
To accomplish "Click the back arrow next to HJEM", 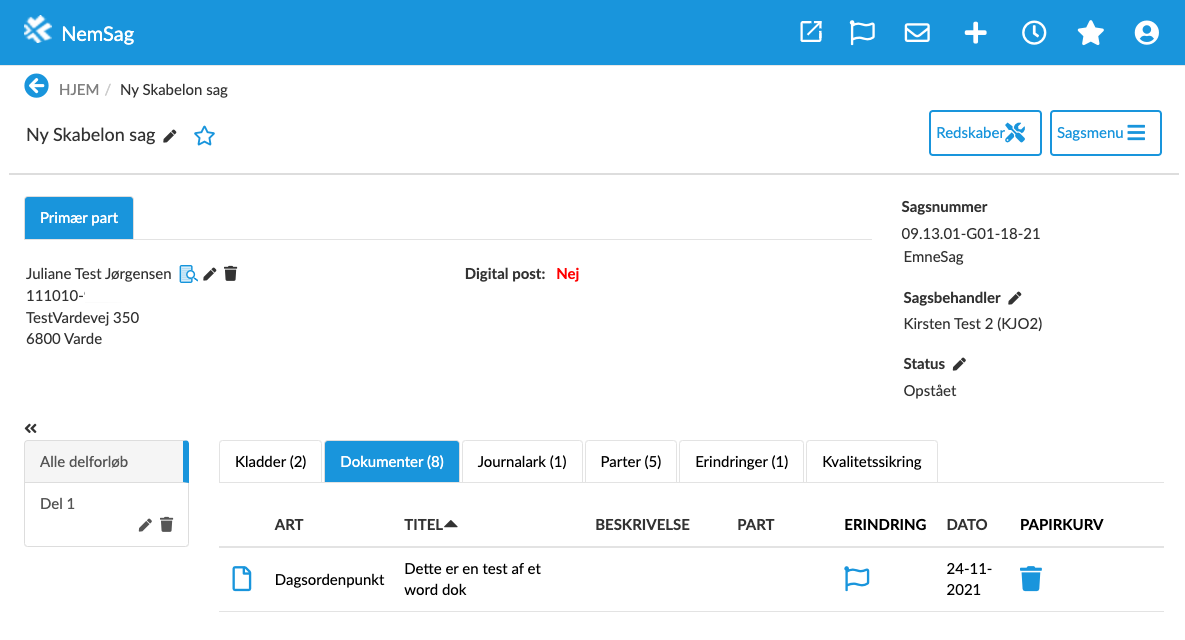I will (37, 87).
